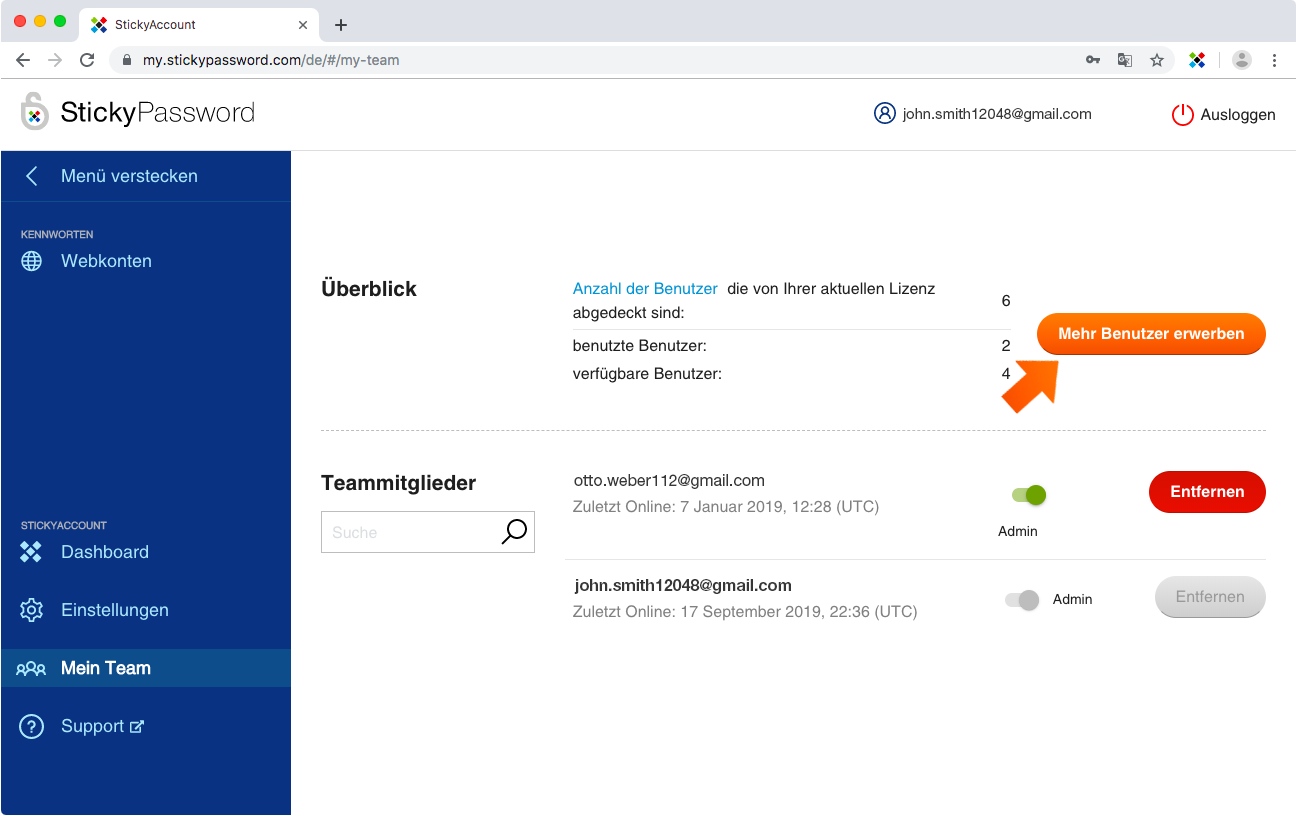Open saved passwords key icon
1296x816 pixels.
click(1093, 60)
